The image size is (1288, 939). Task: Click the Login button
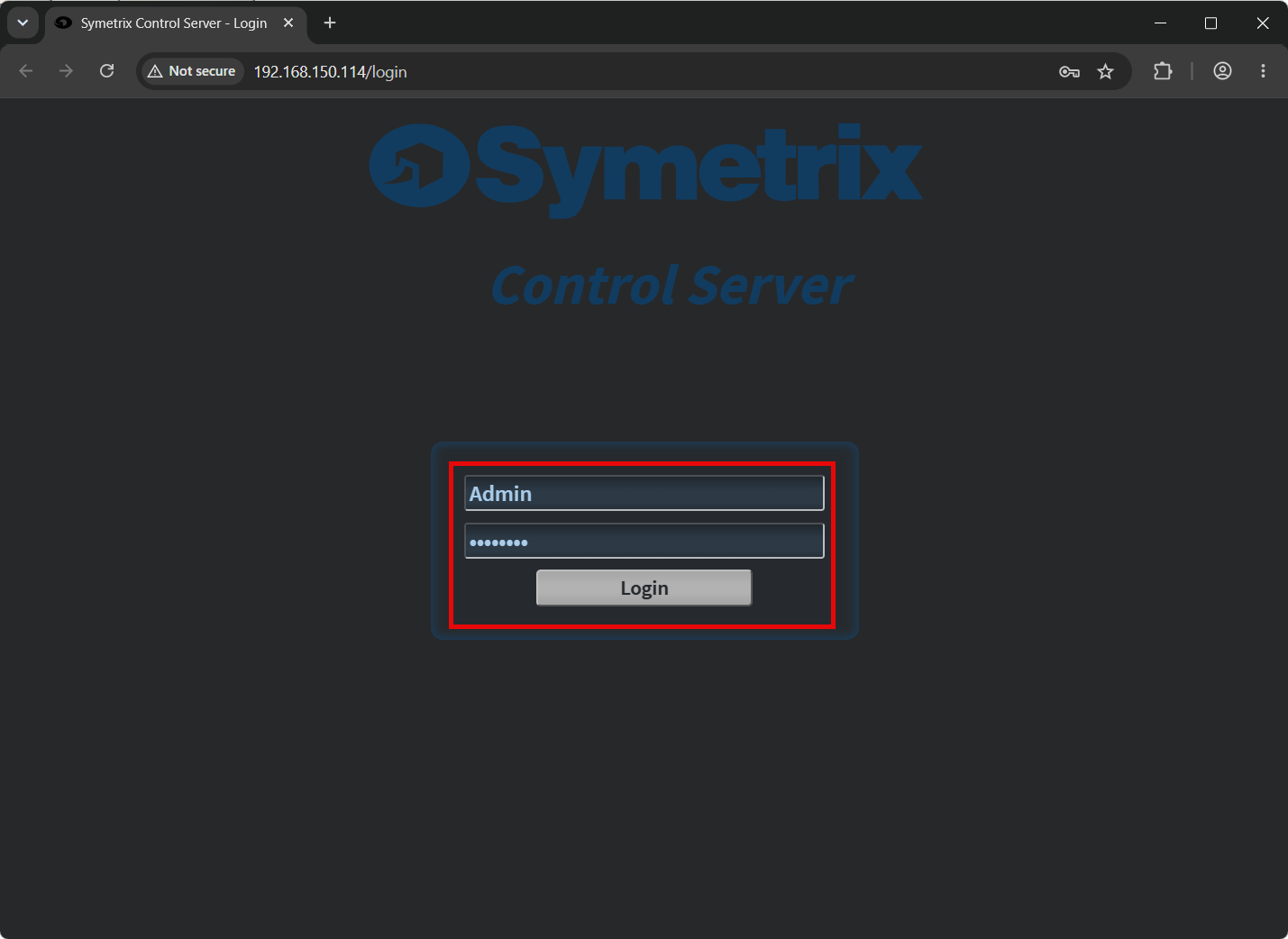tap(644, 588)
